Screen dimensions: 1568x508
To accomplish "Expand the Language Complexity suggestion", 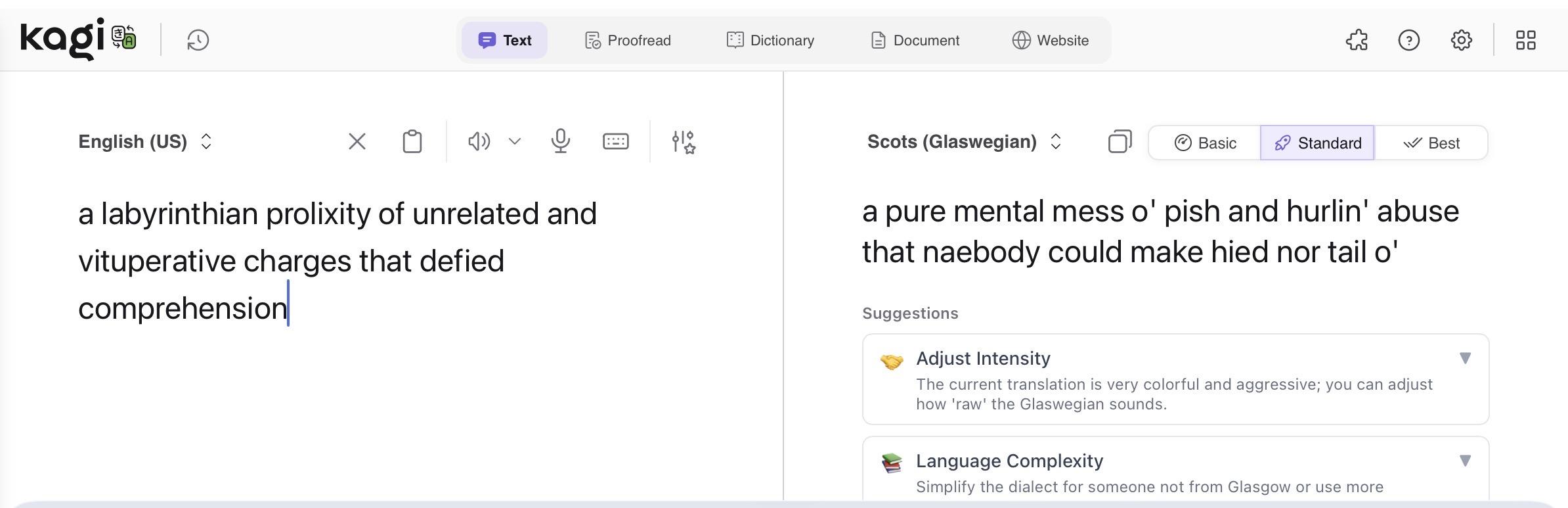I will click(x=1465, y=461).
